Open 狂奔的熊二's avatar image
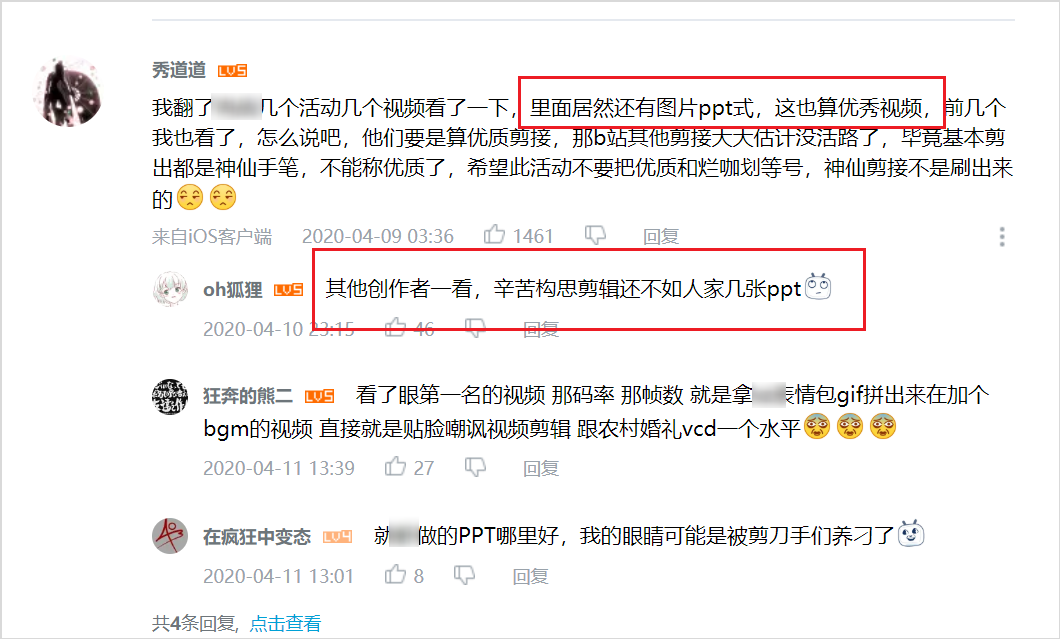The width and height of the screenshot is (1060, 639). pyautogui.click(x=170, y=396)
